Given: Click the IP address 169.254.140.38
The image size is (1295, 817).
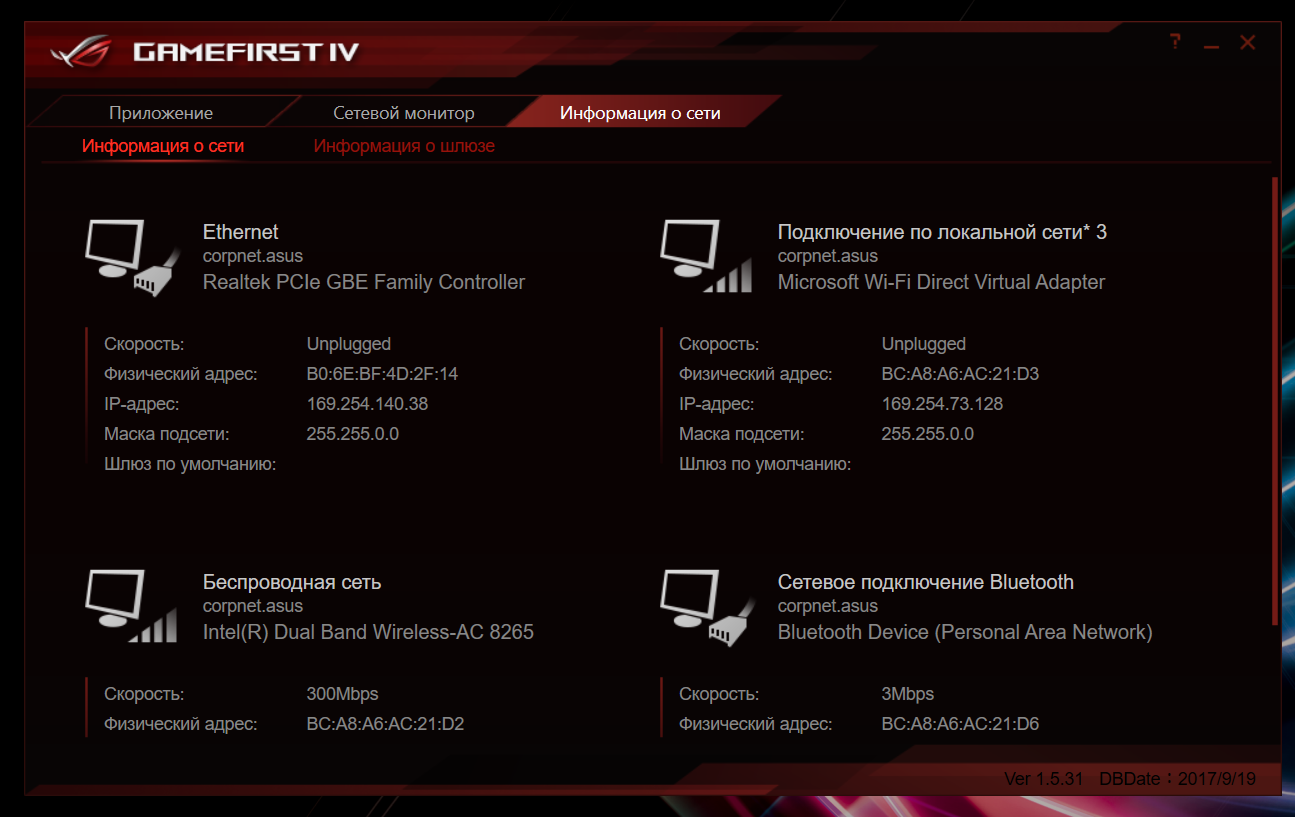Looking at the screenshot, I should 367,404.
